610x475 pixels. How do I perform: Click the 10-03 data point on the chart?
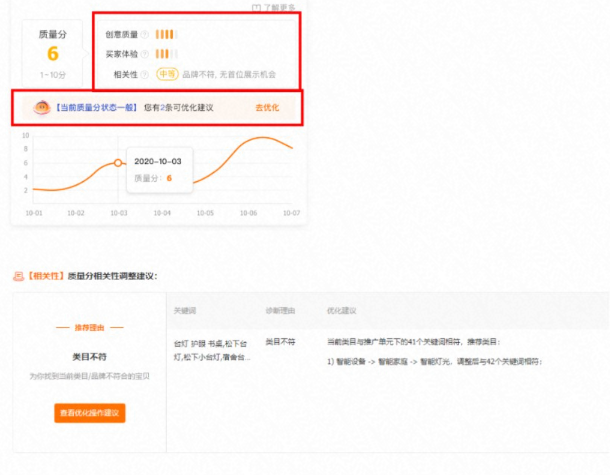[118, 163]
